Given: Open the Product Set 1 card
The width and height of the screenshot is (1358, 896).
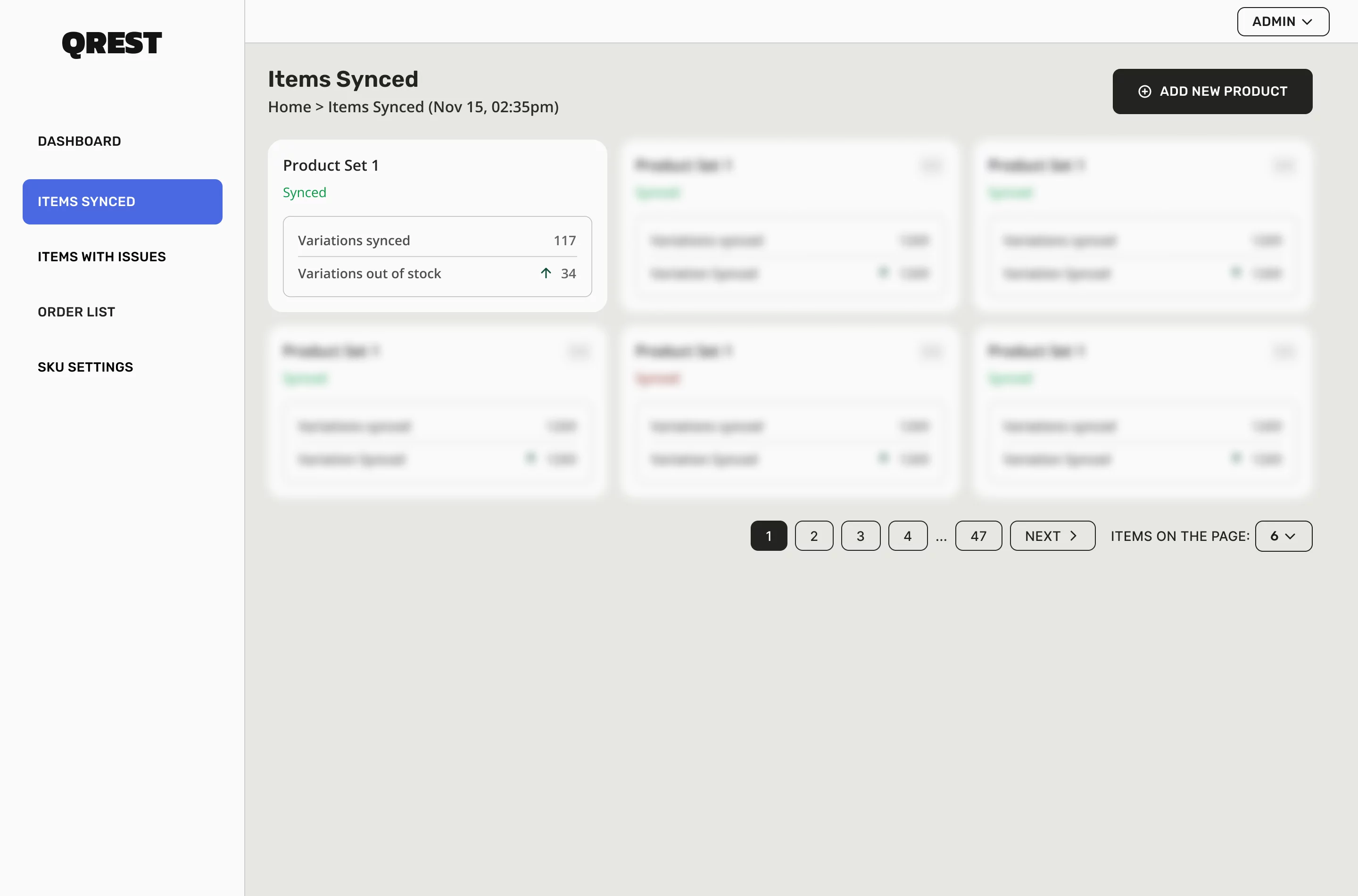Looking at the screenshot, I should pyautogui.click(x=437, y=226).
